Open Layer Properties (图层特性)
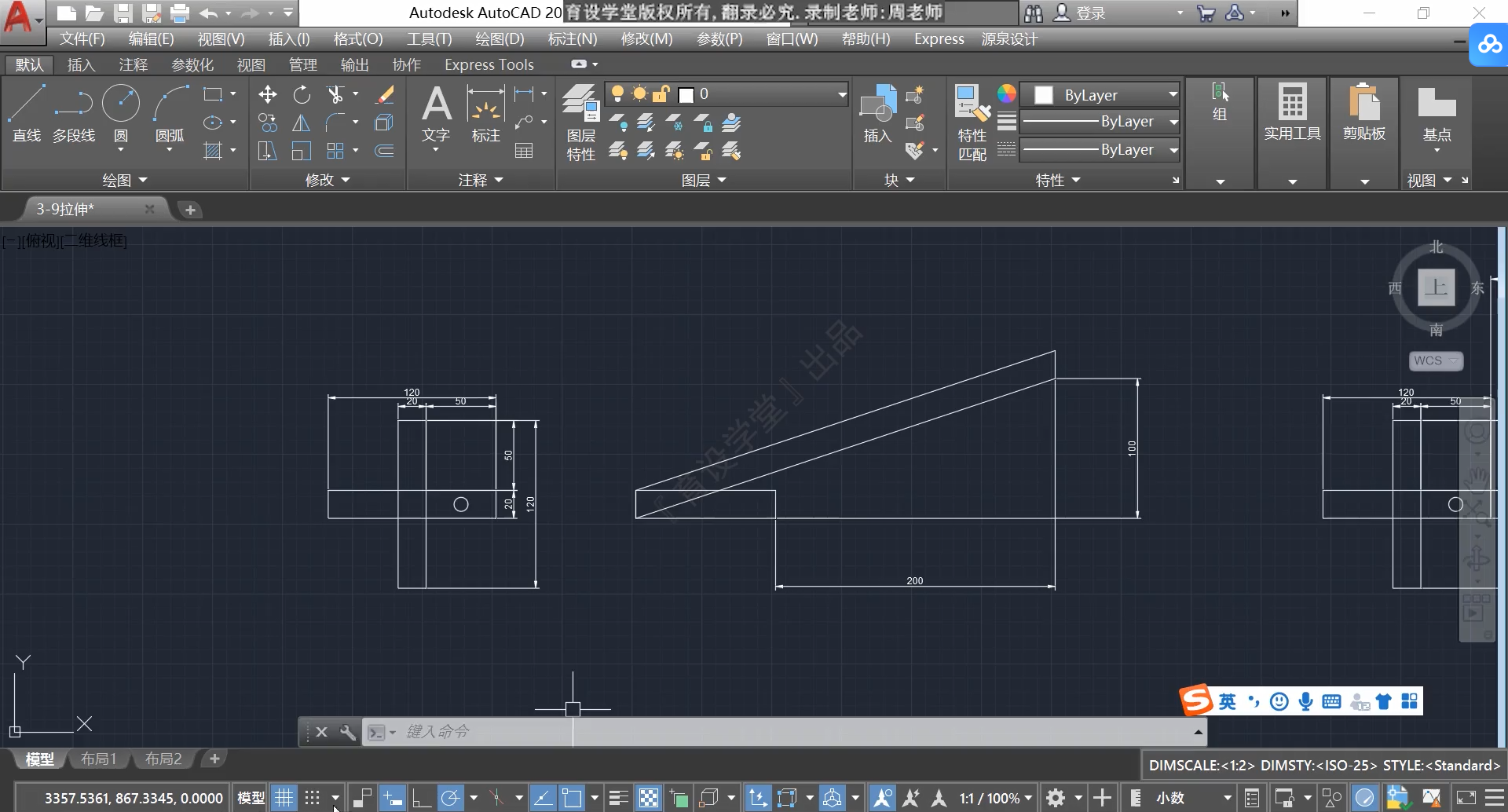Screen dimensions: 1508x812 point(581,123)
